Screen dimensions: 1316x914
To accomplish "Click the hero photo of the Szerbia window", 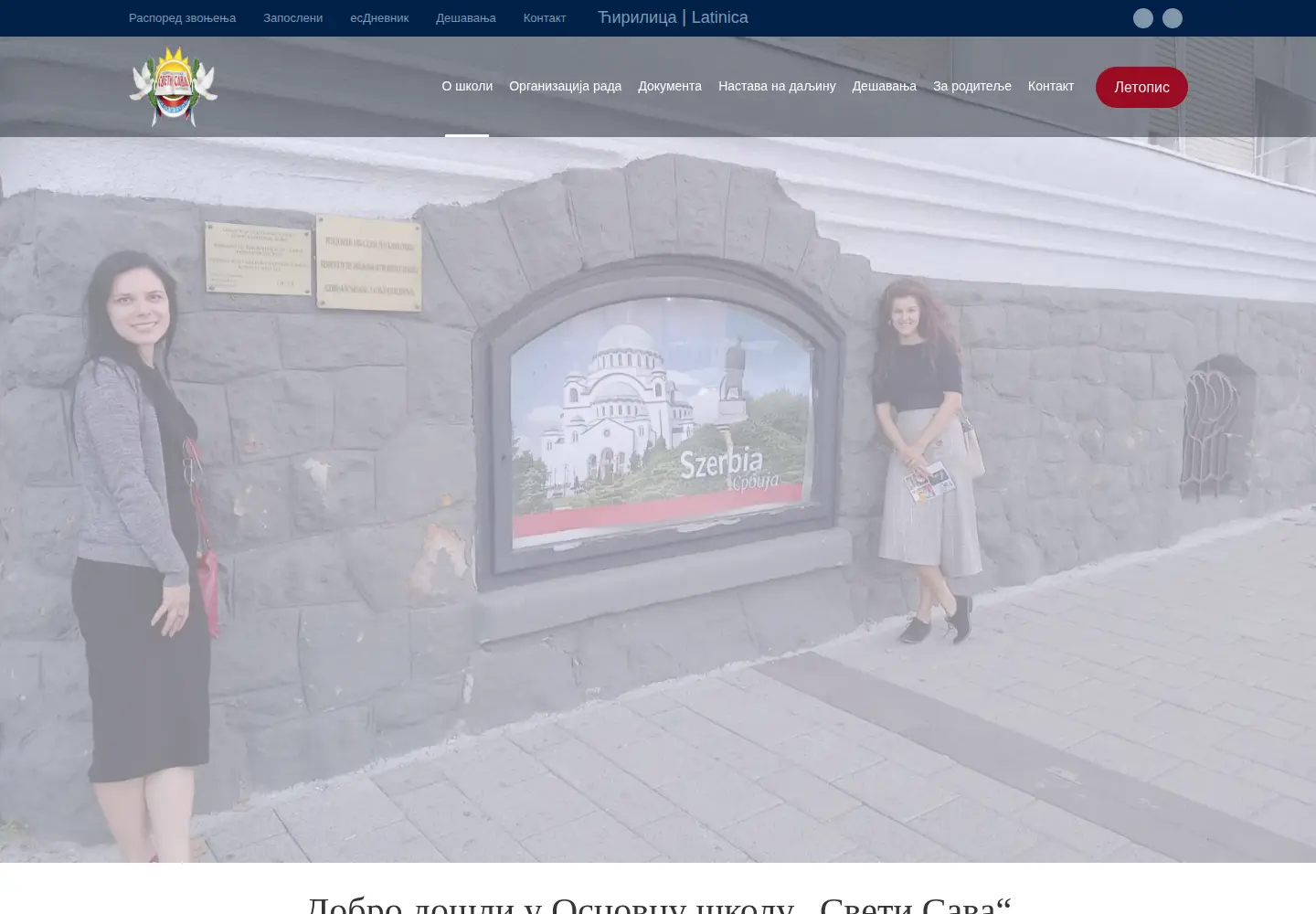I will [x=658, y=498].
